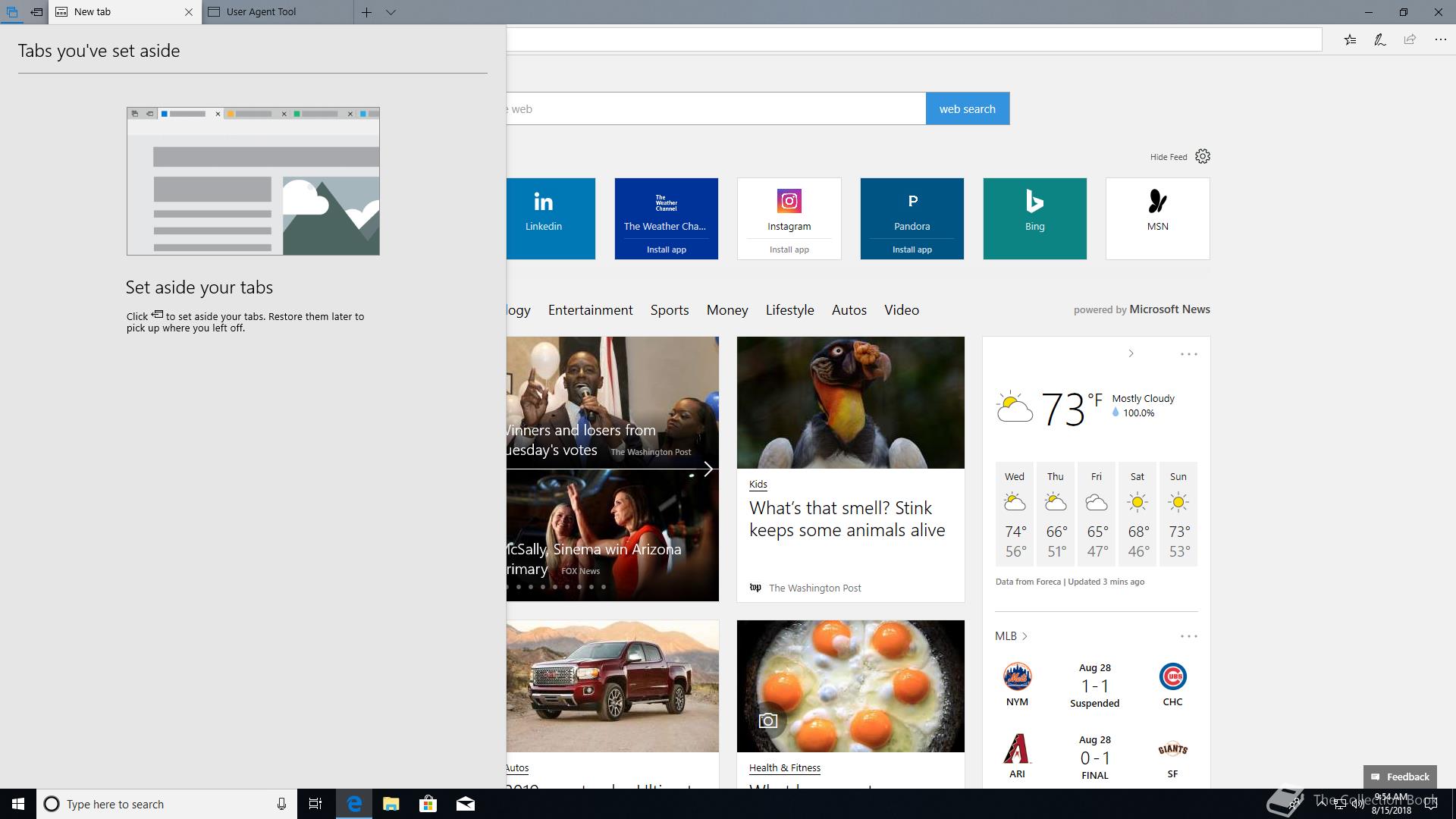This screenshot has width=1456, height=819.
Task: Open The Weather Channel tile
Action: coord(666,209)
